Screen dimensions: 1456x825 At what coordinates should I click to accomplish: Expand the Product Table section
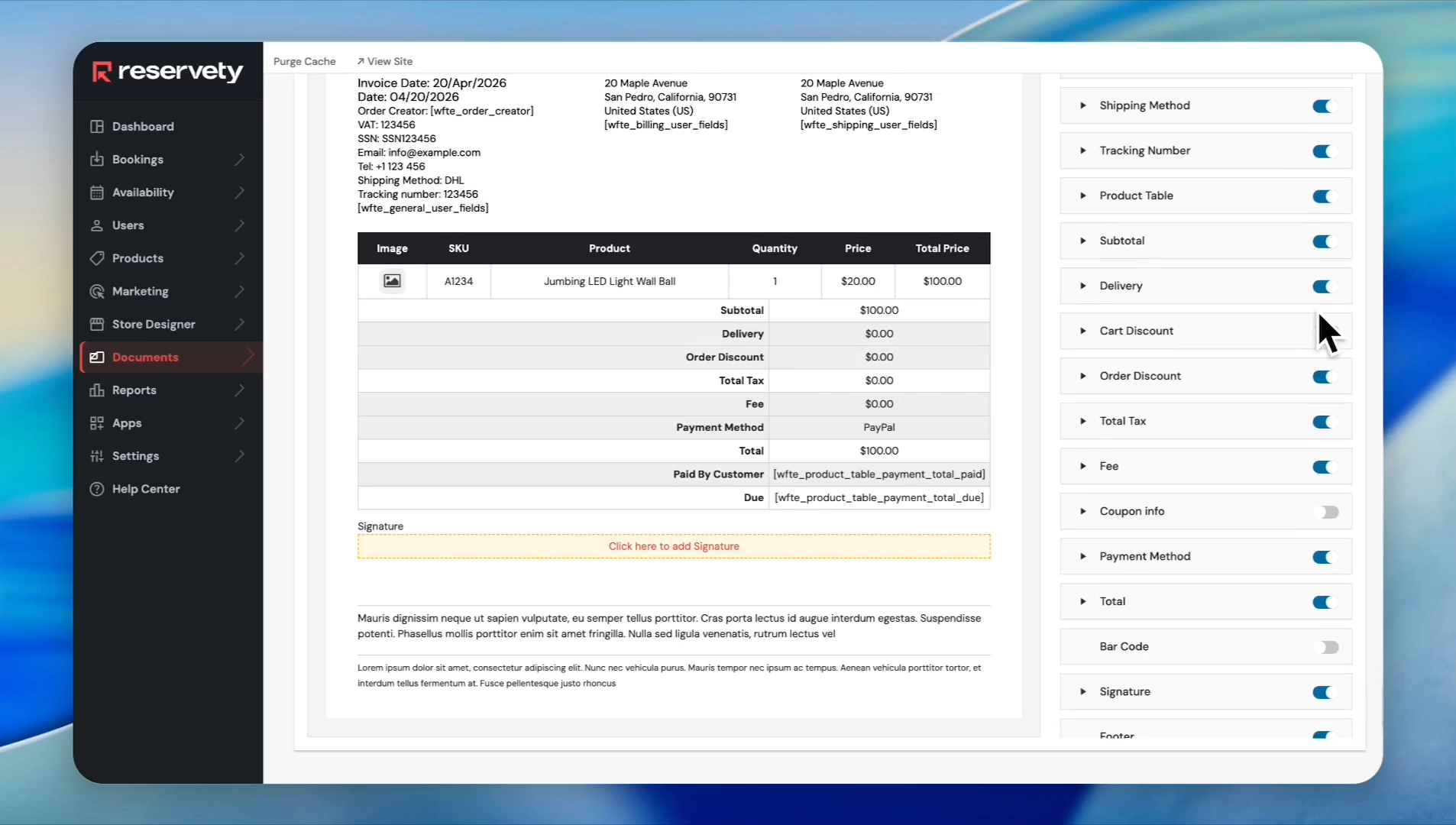point(1083,196)
